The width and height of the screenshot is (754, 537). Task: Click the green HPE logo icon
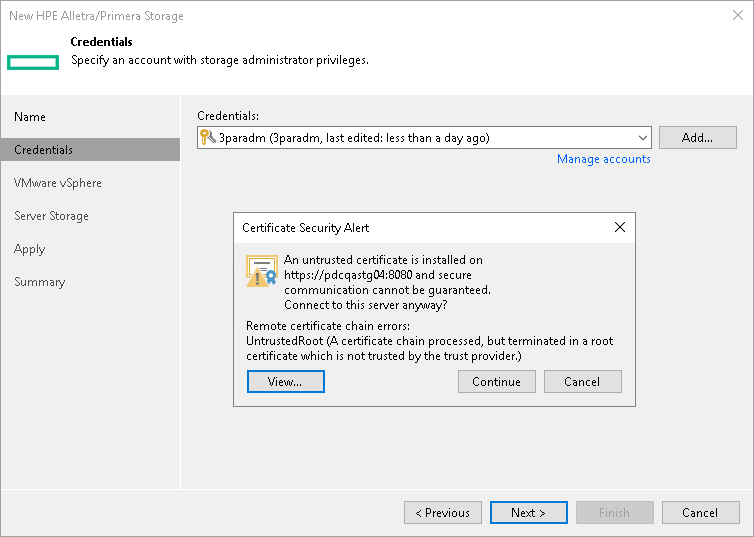(x=33, y=62)
